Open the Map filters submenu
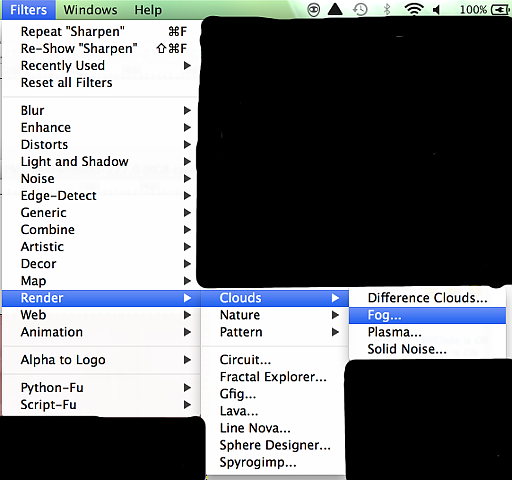This screenshot has height=480, width=512. click(101, 281)
